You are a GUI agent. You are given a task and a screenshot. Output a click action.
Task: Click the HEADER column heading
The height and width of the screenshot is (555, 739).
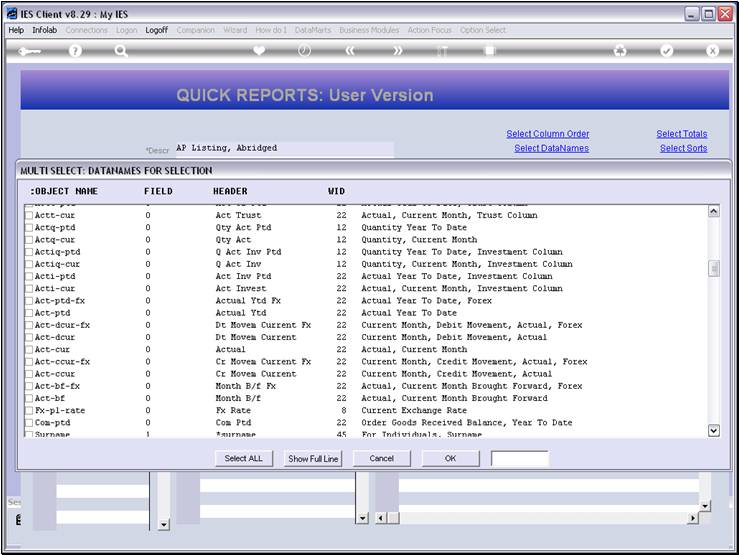pyautogui.click(x=230, y=191)
